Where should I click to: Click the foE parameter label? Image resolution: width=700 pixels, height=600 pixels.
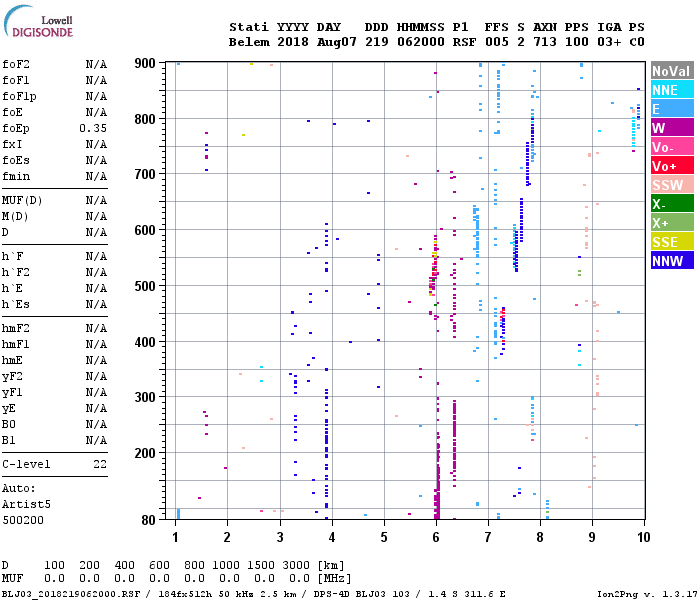[12, 112]
